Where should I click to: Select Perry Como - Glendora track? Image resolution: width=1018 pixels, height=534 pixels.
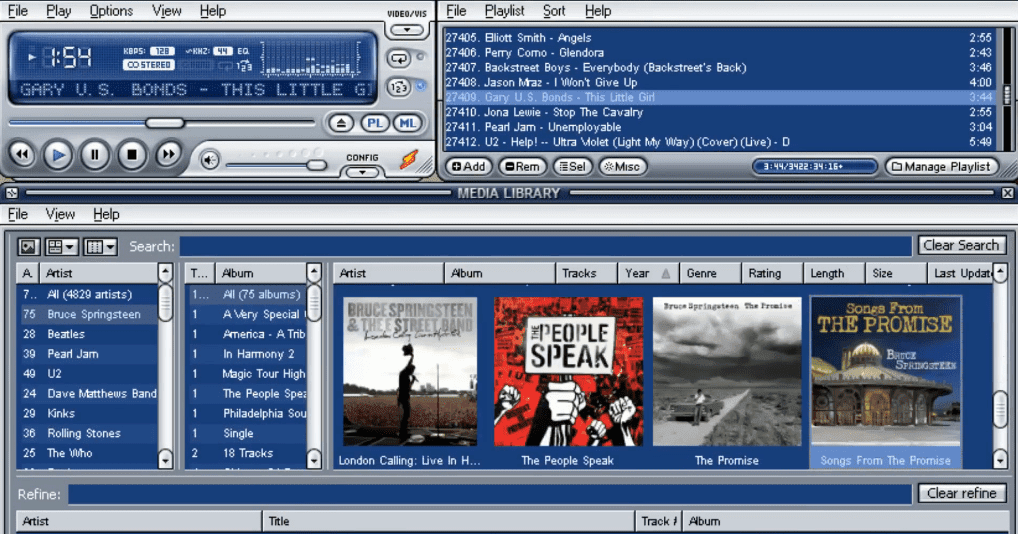(x=718, y=53)
